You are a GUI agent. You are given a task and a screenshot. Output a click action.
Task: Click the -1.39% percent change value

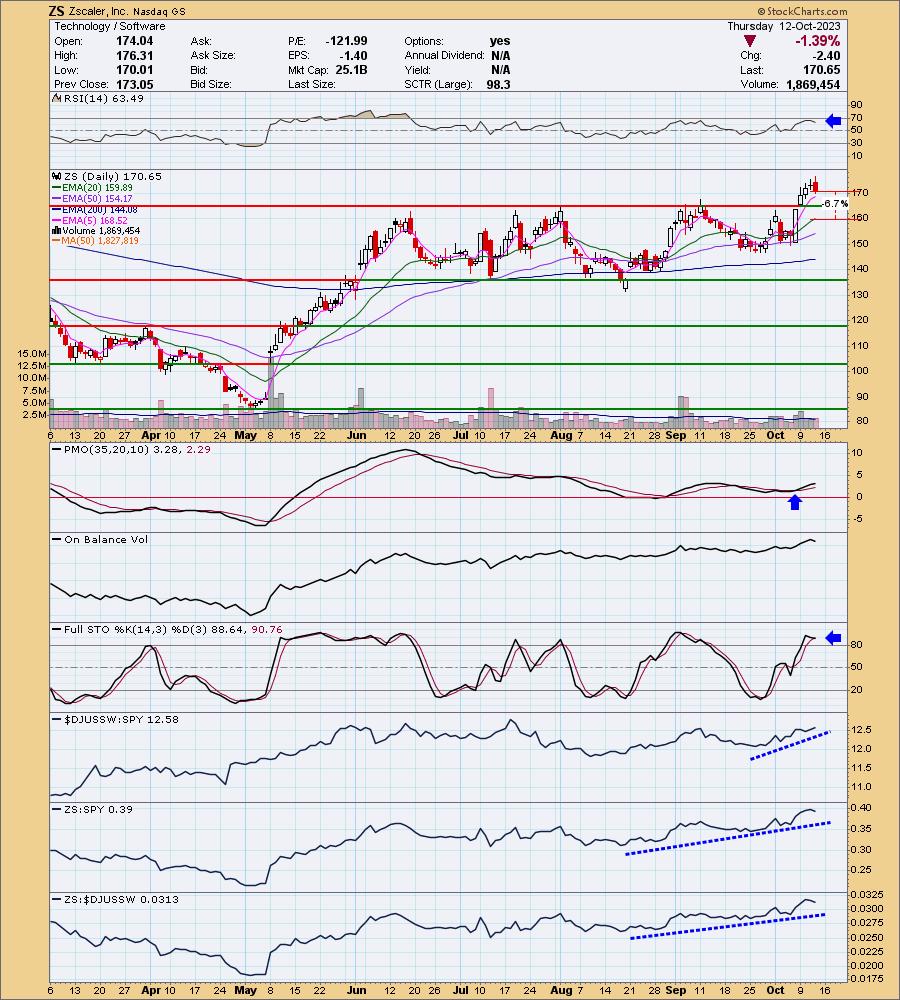(x=817, y=41)
